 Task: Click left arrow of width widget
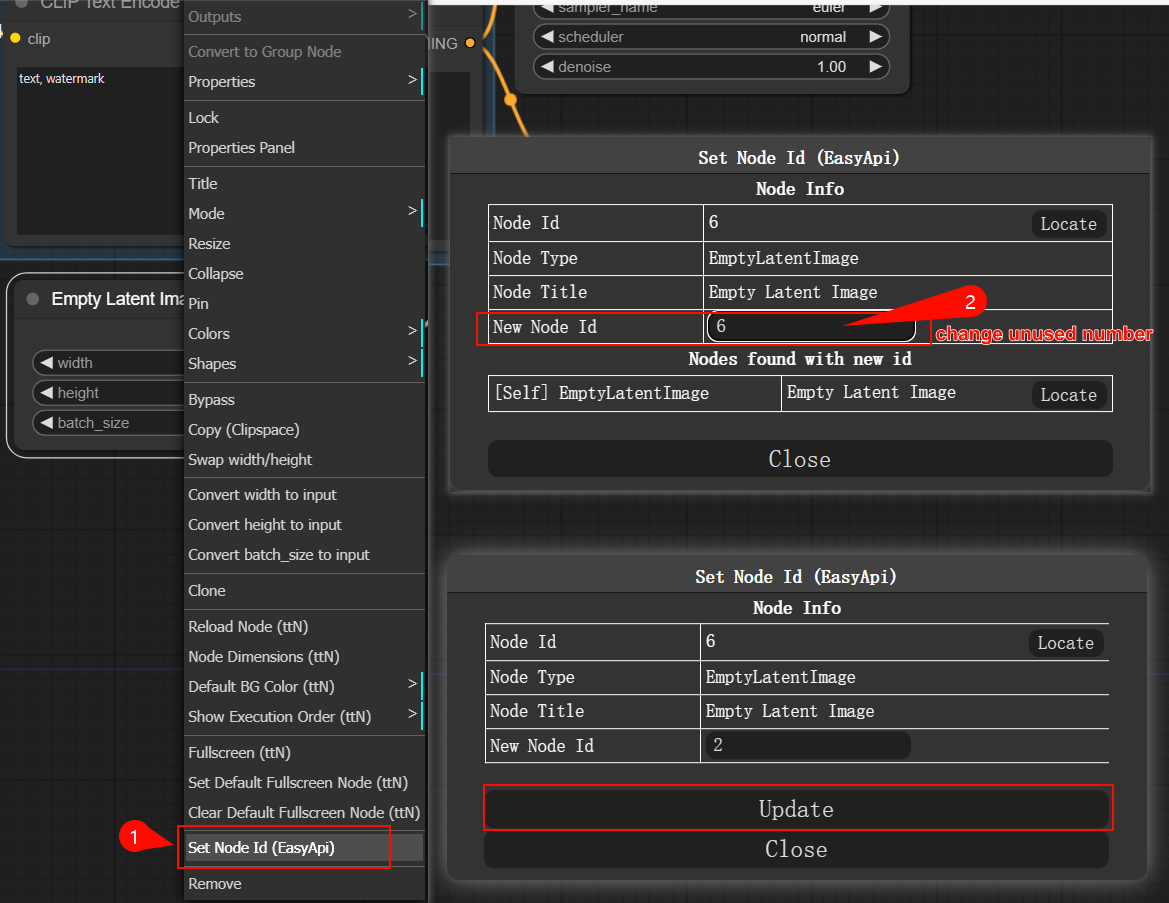point(47,362)
